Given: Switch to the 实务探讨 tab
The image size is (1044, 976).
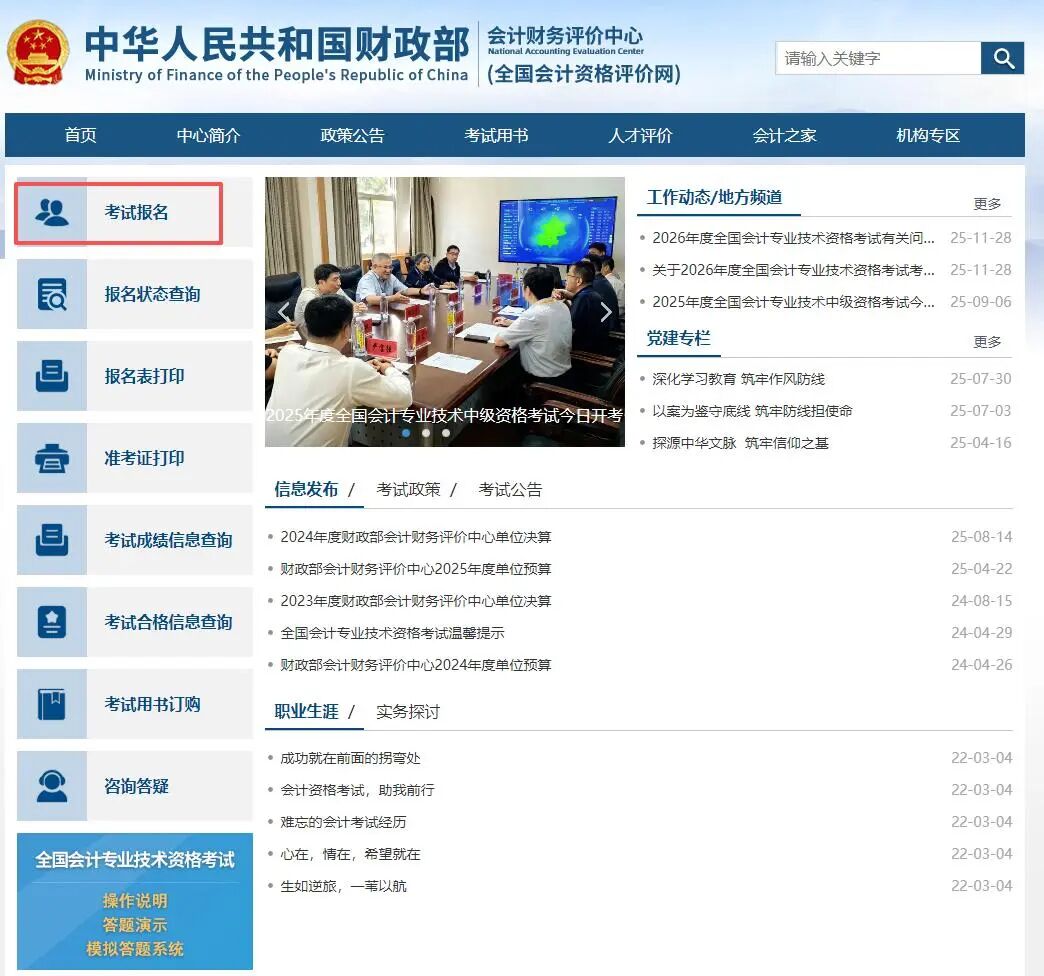Looking at the screenshot, I should [x=408, y=712].
